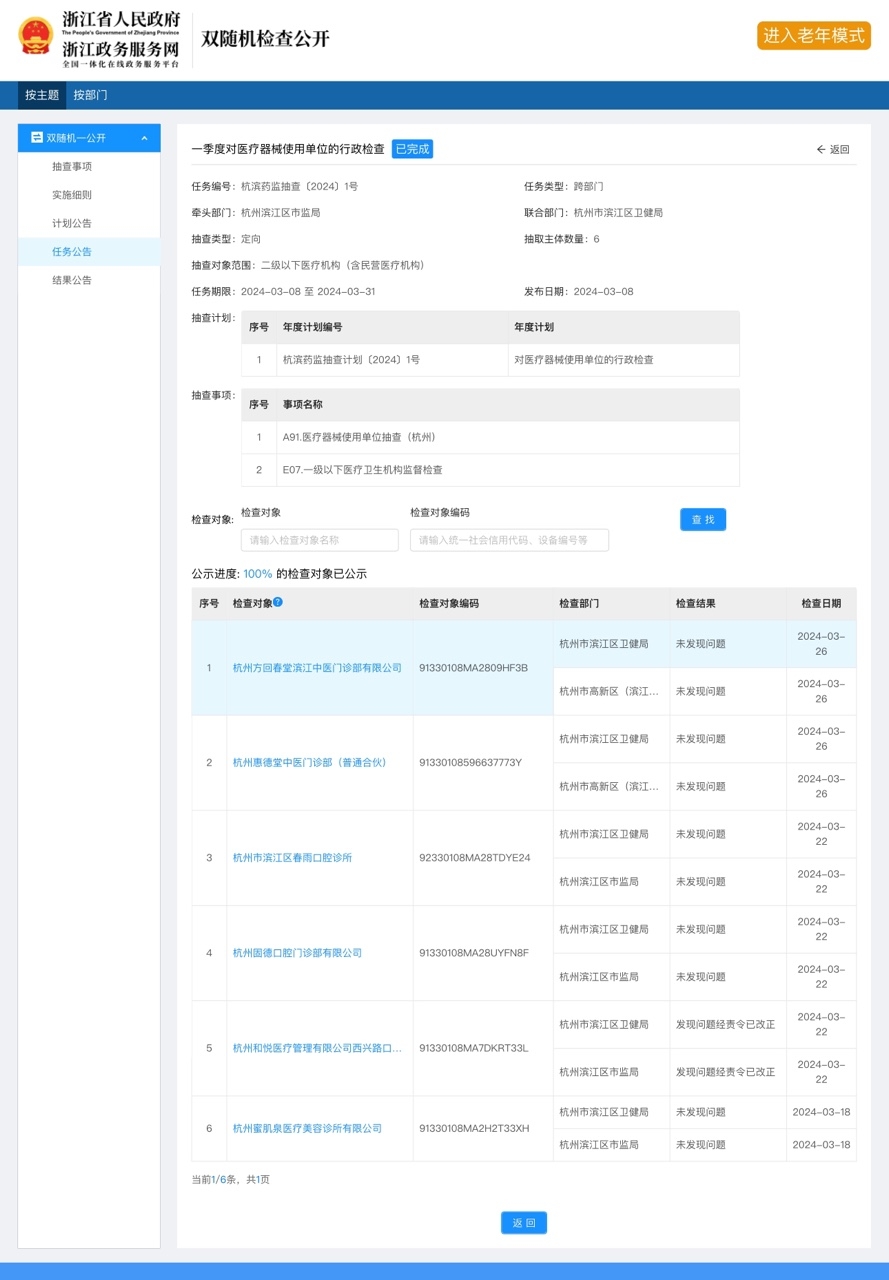Focus the 检查对象 name input field
This screenshot has width=889, height=1280.
coord(319,540)
